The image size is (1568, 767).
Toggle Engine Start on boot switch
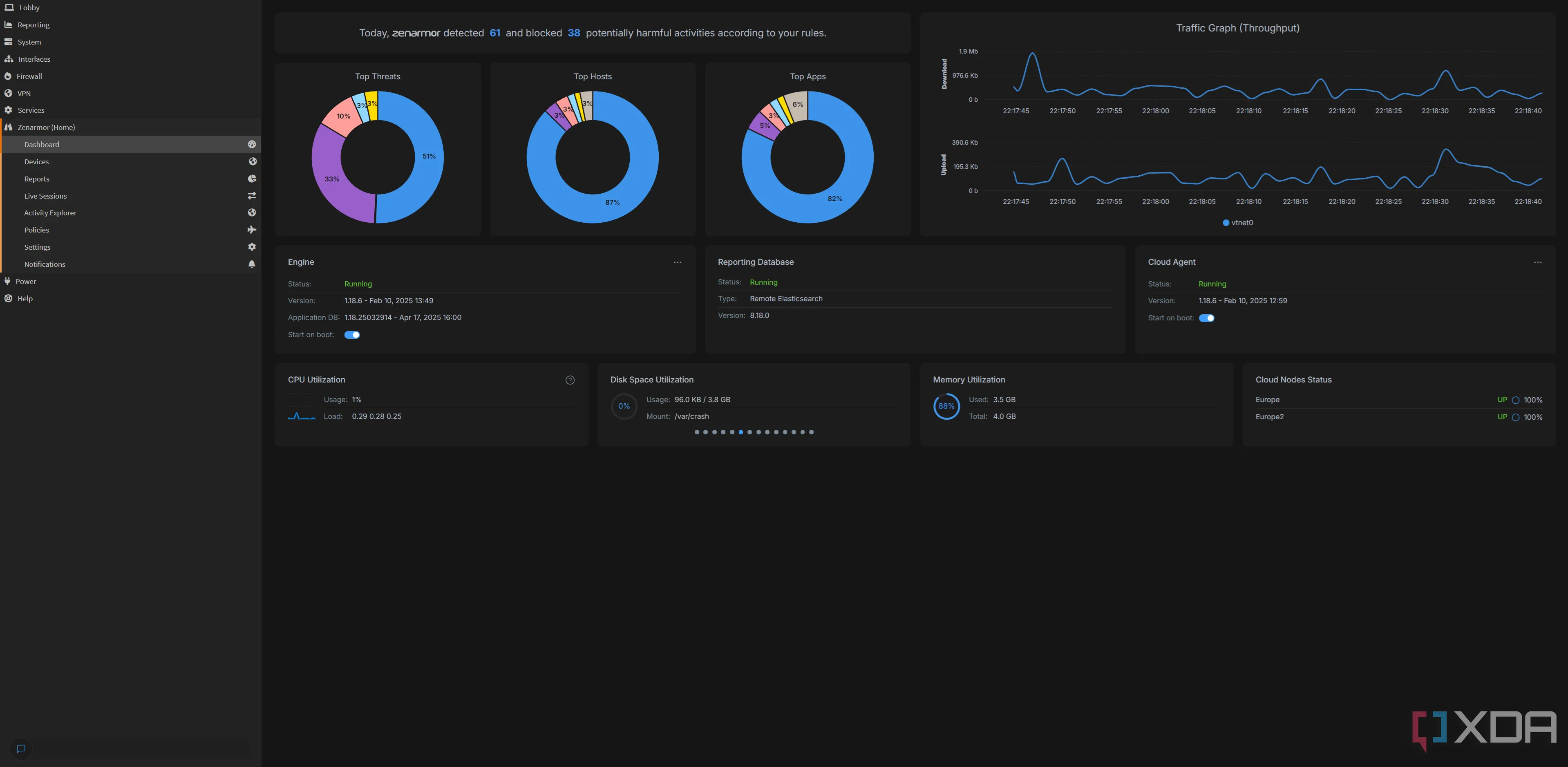point(352,335)
